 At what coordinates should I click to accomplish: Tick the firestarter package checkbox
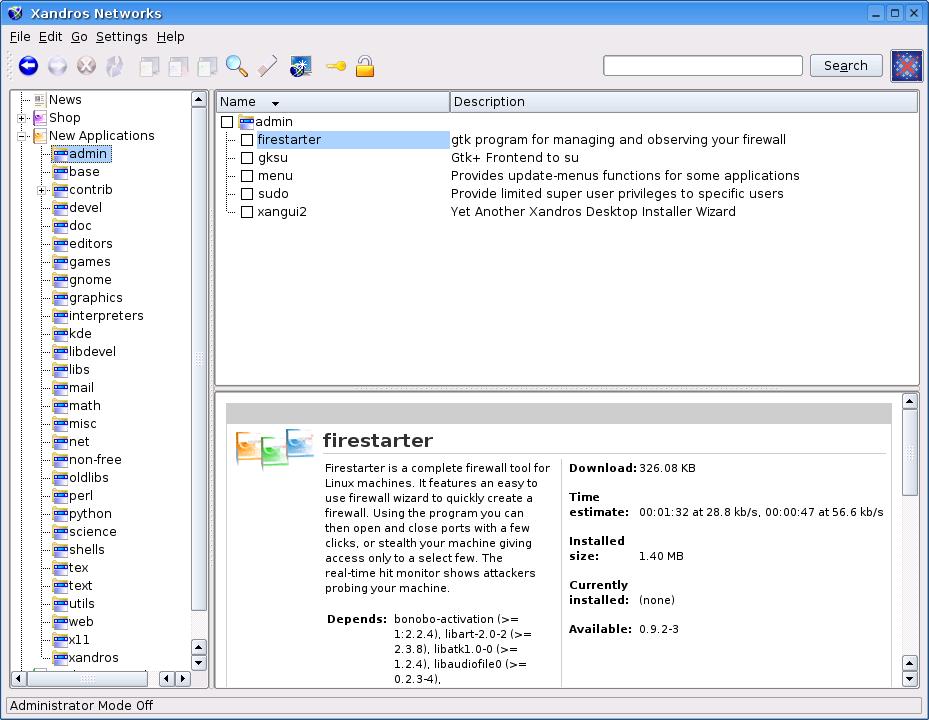point(247,140)
